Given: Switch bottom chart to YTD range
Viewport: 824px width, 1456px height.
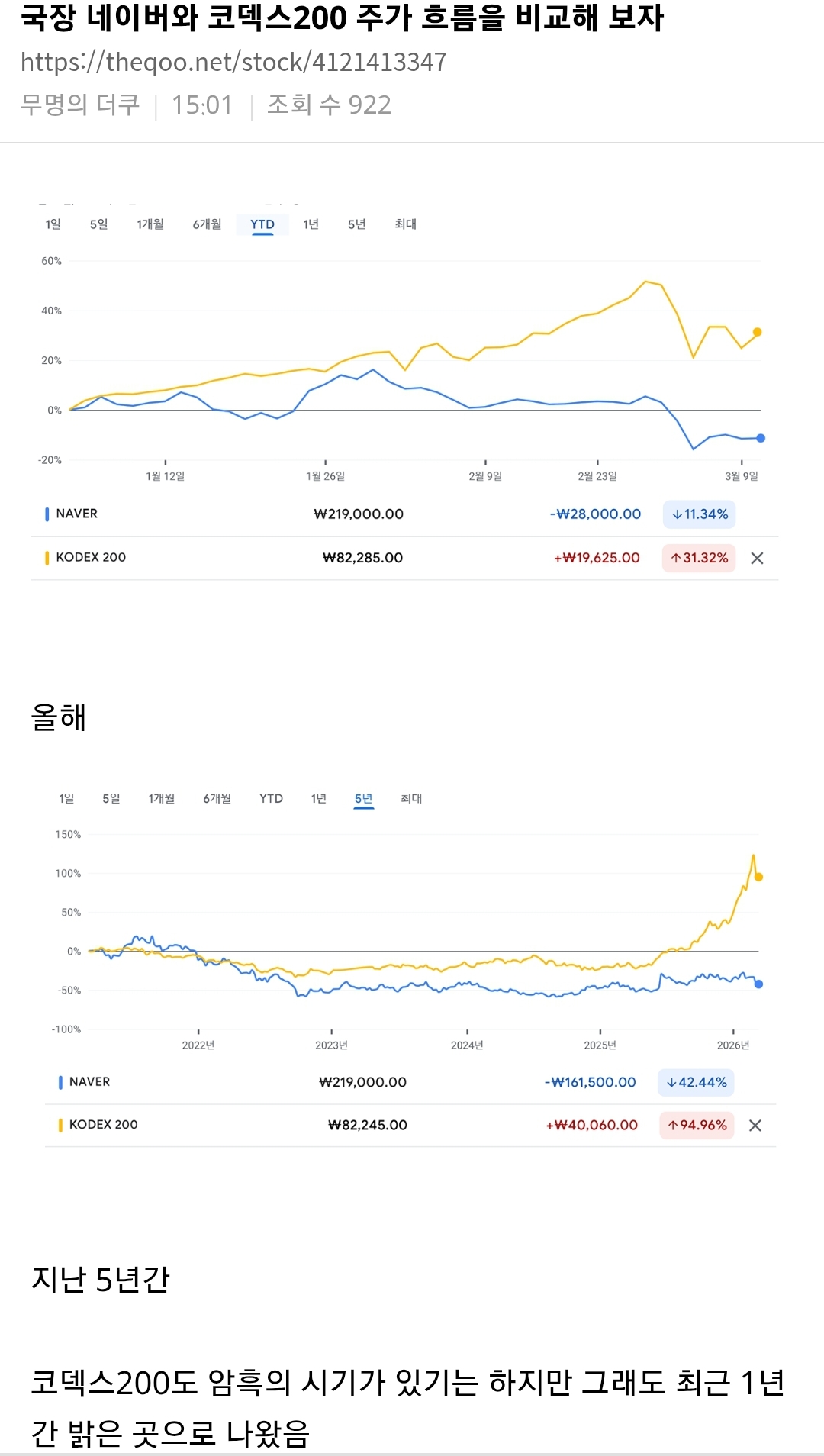Looking at the screenshot, I should [x=271, y=799].
